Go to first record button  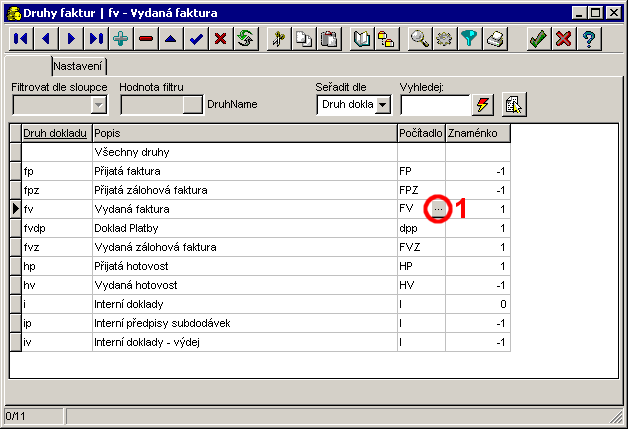coord(20,39)
